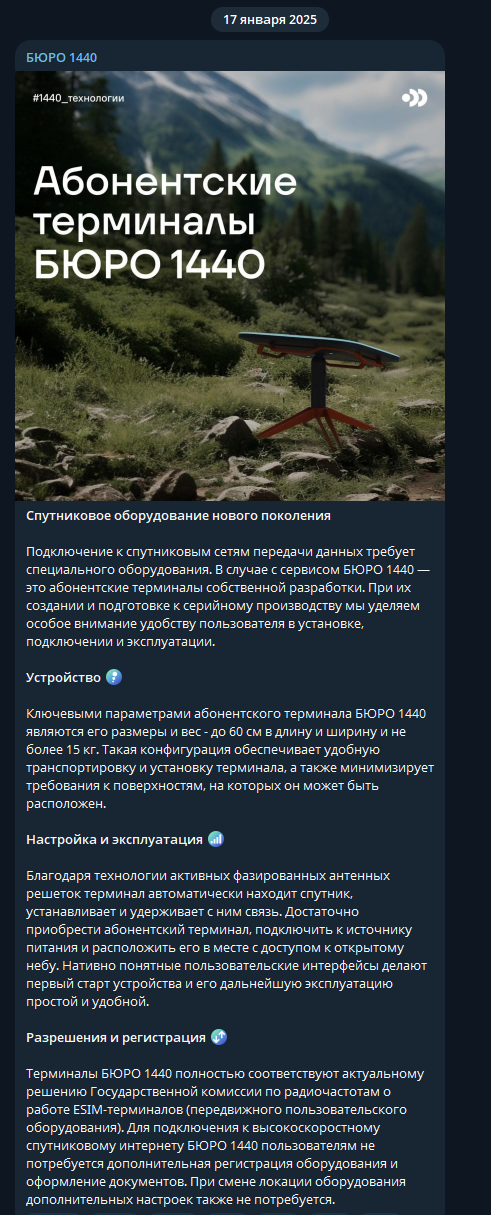This screenshot has height=1215, width=491.
Task: Open the Абонентские терминалы post image
Action: point(230,286)
